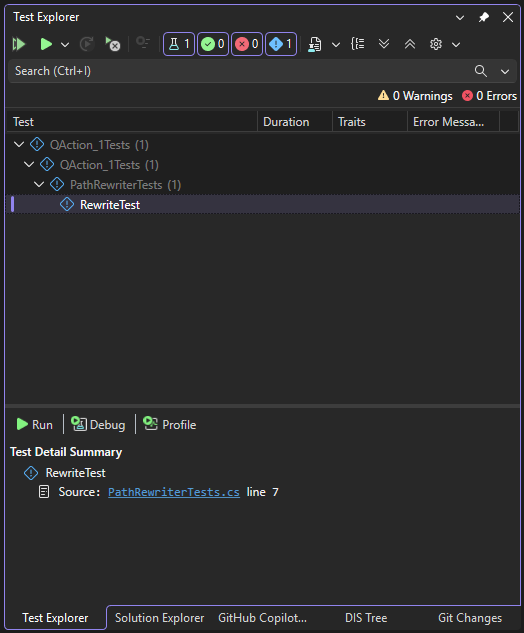Click the magnifier search icon
This screenshot has width=524, height=633.
tap(480, 71)
